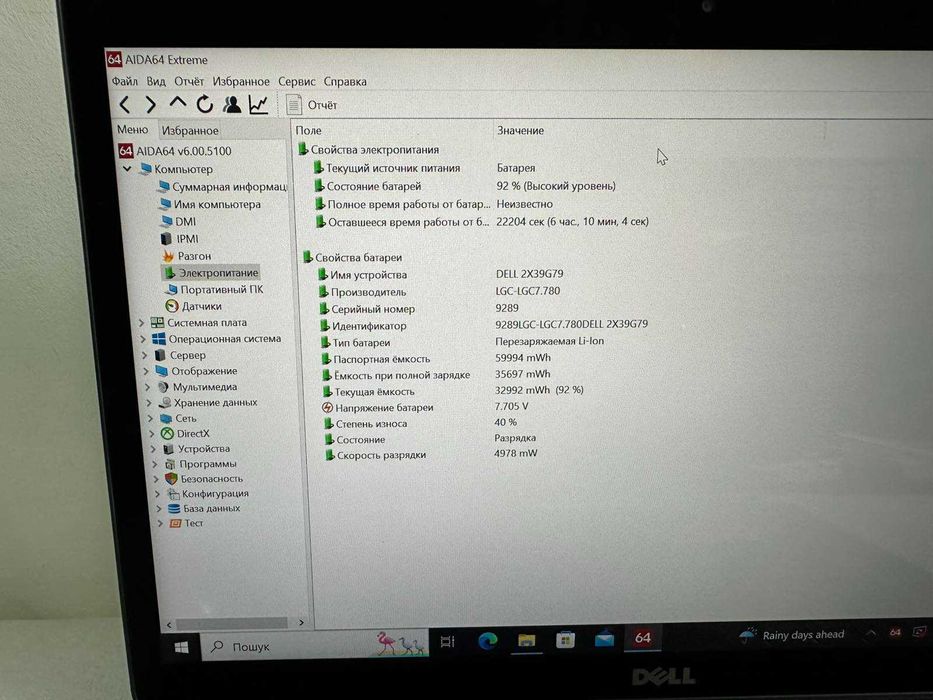Image resolution: width=933 pixels, height=700 pixels.
Task: Open the Mail app from the taskbar
Action: pos(604,639)
